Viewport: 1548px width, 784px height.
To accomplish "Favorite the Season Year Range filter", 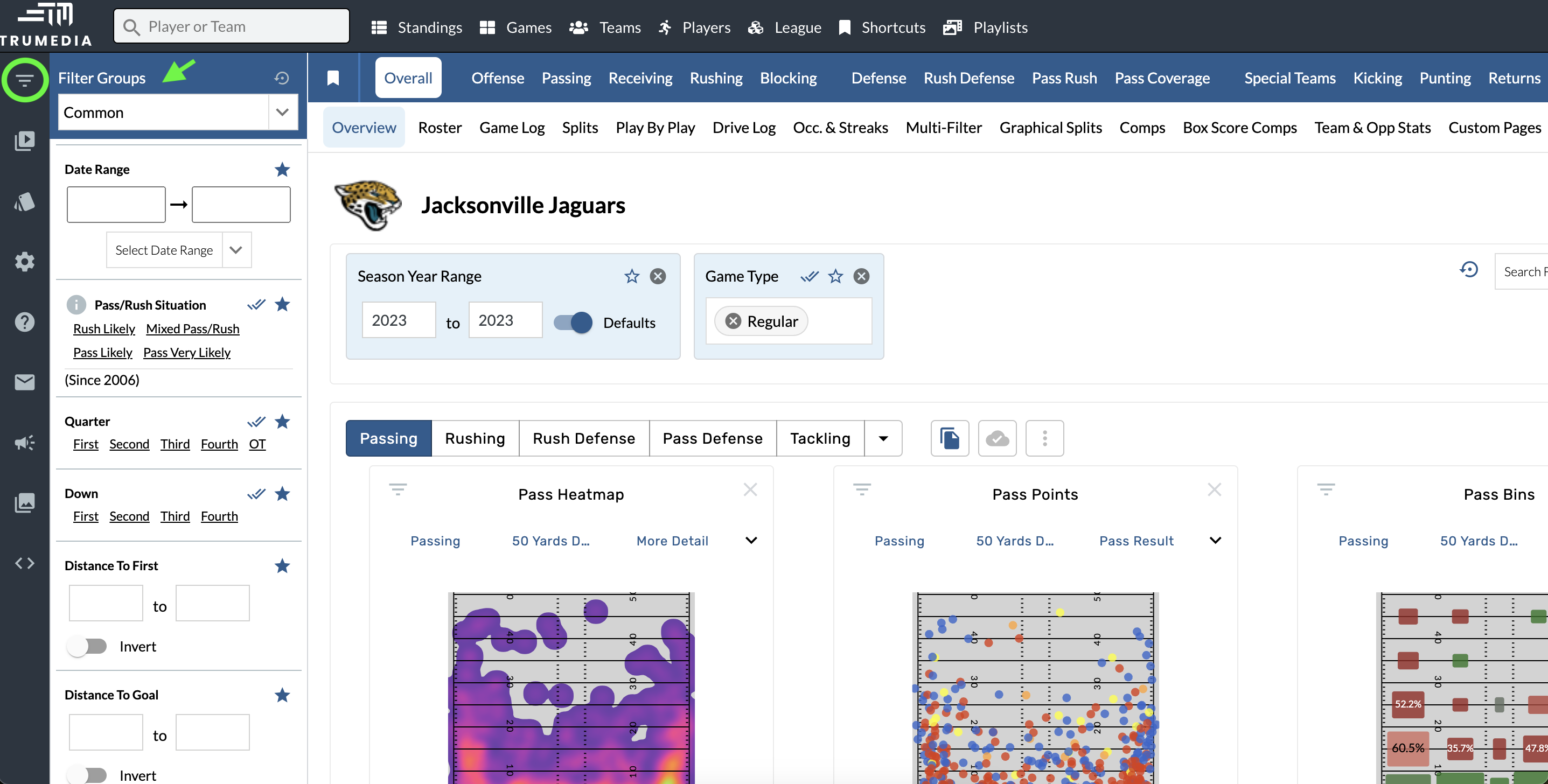I will 632,276.
